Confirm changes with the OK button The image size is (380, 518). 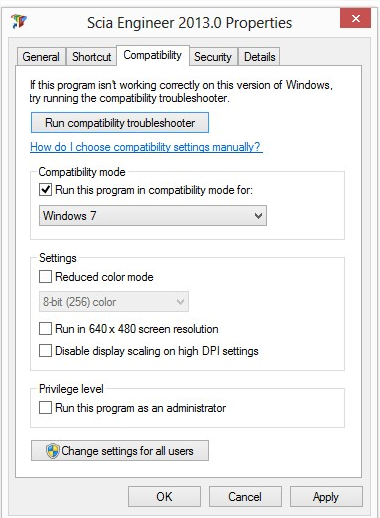point(164,497)
